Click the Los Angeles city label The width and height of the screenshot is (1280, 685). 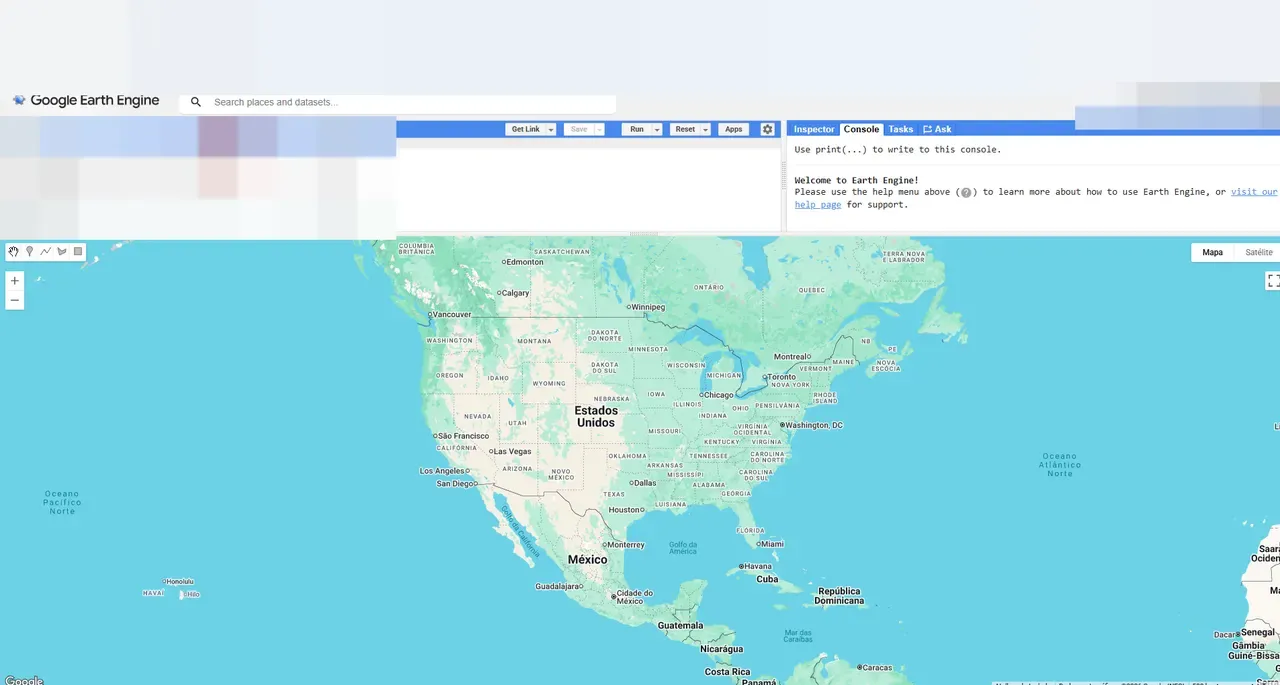tap(442, 471)
